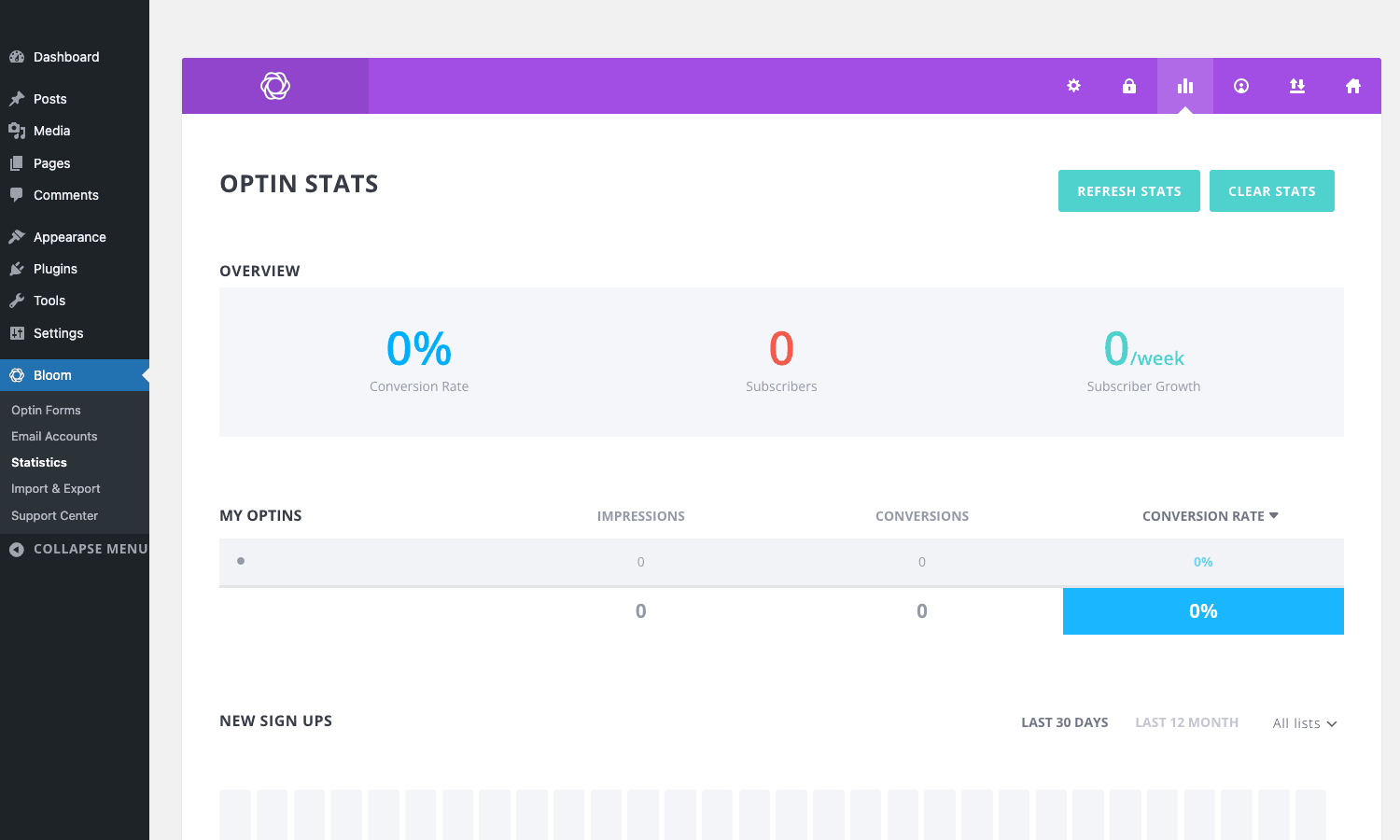Click COLLAPSE MENU label
Screen dimensions: 1400x840
click(x=91, y=549)
